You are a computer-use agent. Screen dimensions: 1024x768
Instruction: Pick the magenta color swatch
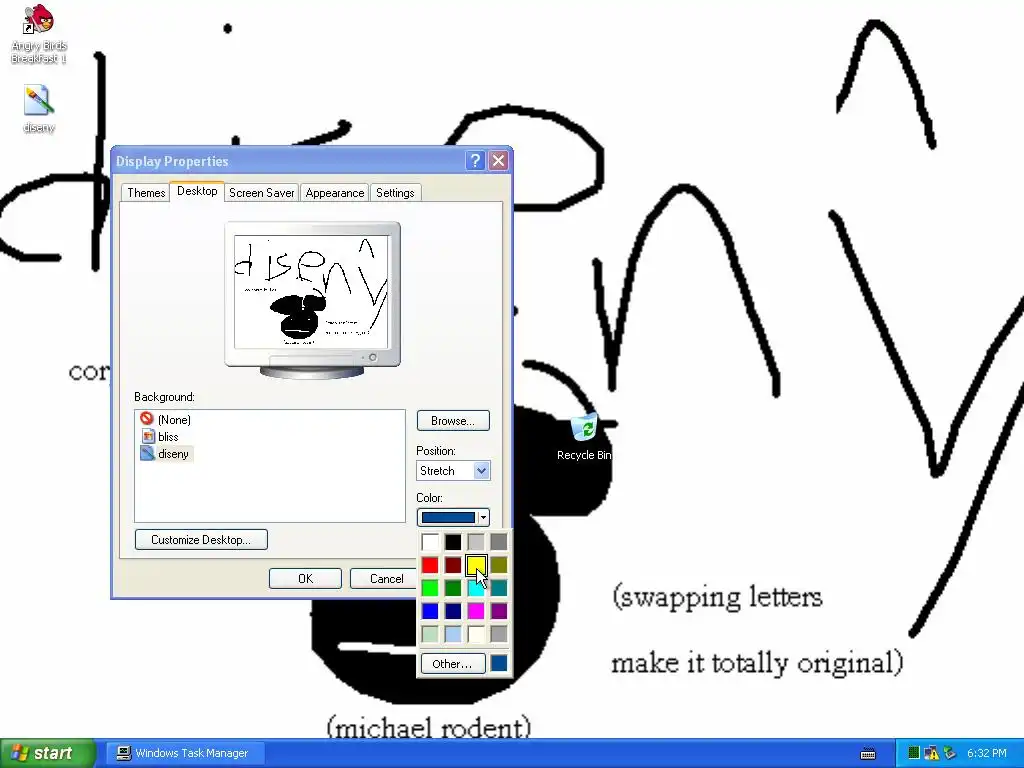tap(475, 611)
